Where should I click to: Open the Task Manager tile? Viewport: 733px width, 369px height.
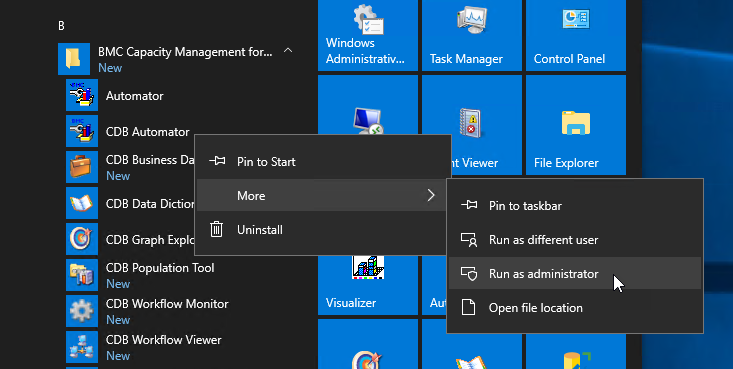tap(472, 36)
